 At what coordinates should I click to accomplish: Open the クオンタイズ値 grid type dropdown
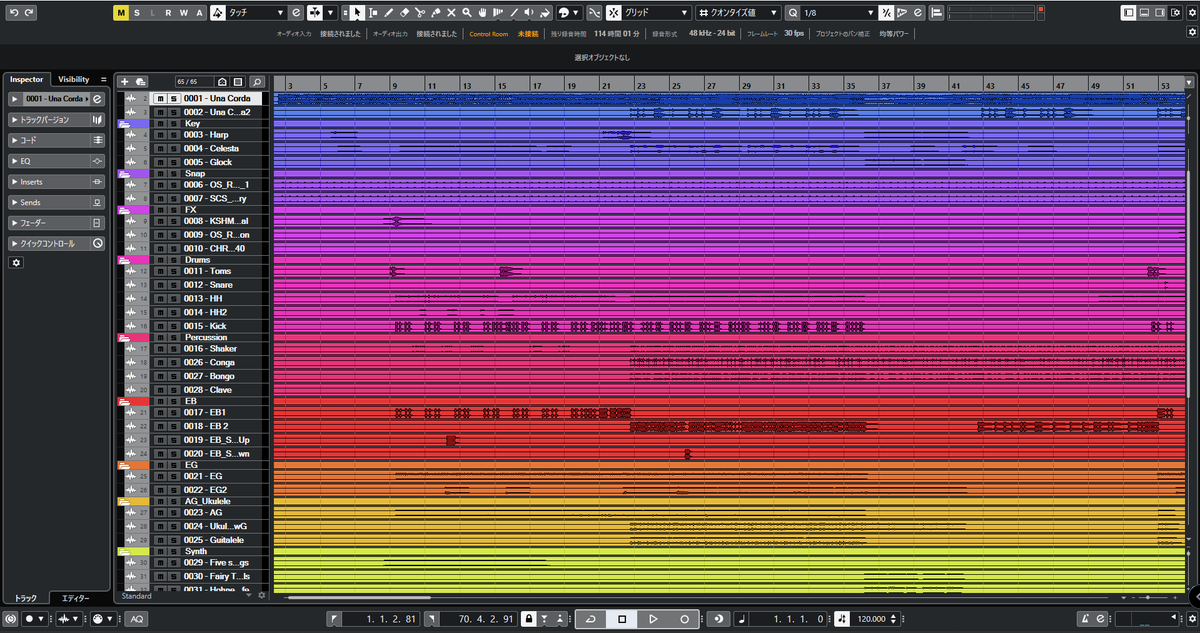pos(738,13)
